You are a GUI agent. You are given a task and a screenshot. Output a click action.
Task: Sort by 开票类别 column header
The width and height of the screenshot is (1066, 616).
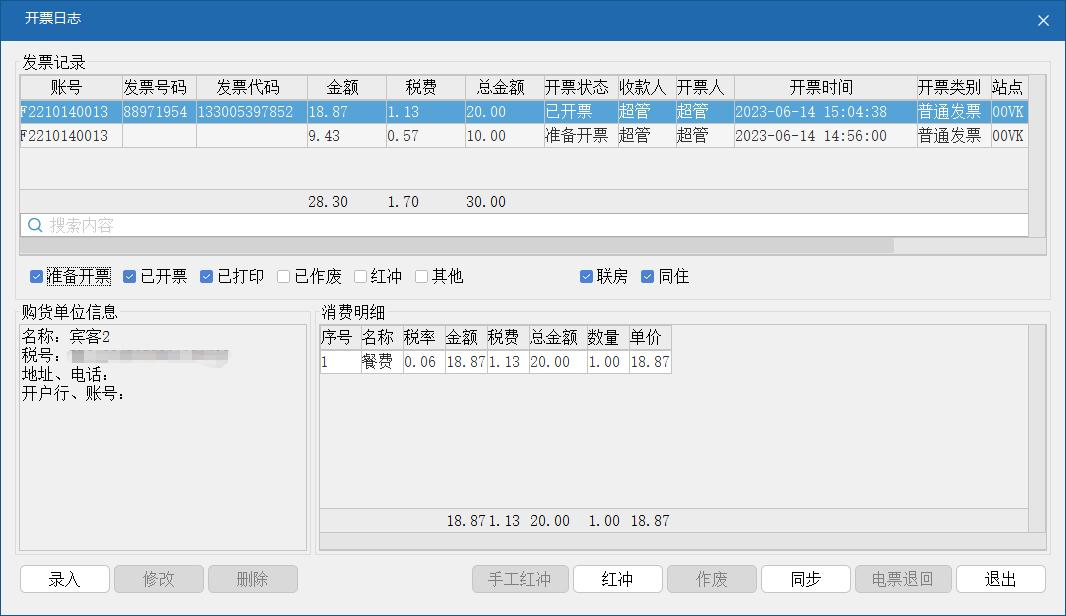coord(954,88)
